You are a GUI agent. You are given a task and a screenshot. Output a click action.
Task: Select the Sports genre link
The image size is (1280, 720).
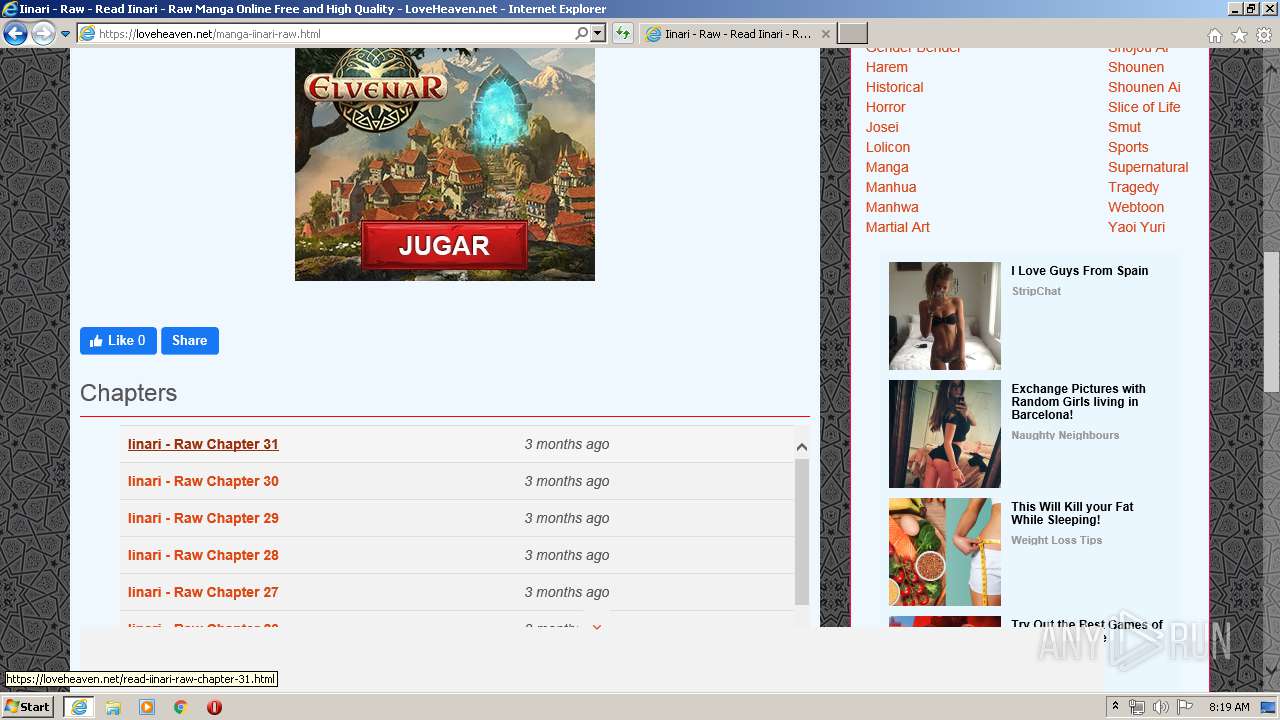(x=1128, y=147)
